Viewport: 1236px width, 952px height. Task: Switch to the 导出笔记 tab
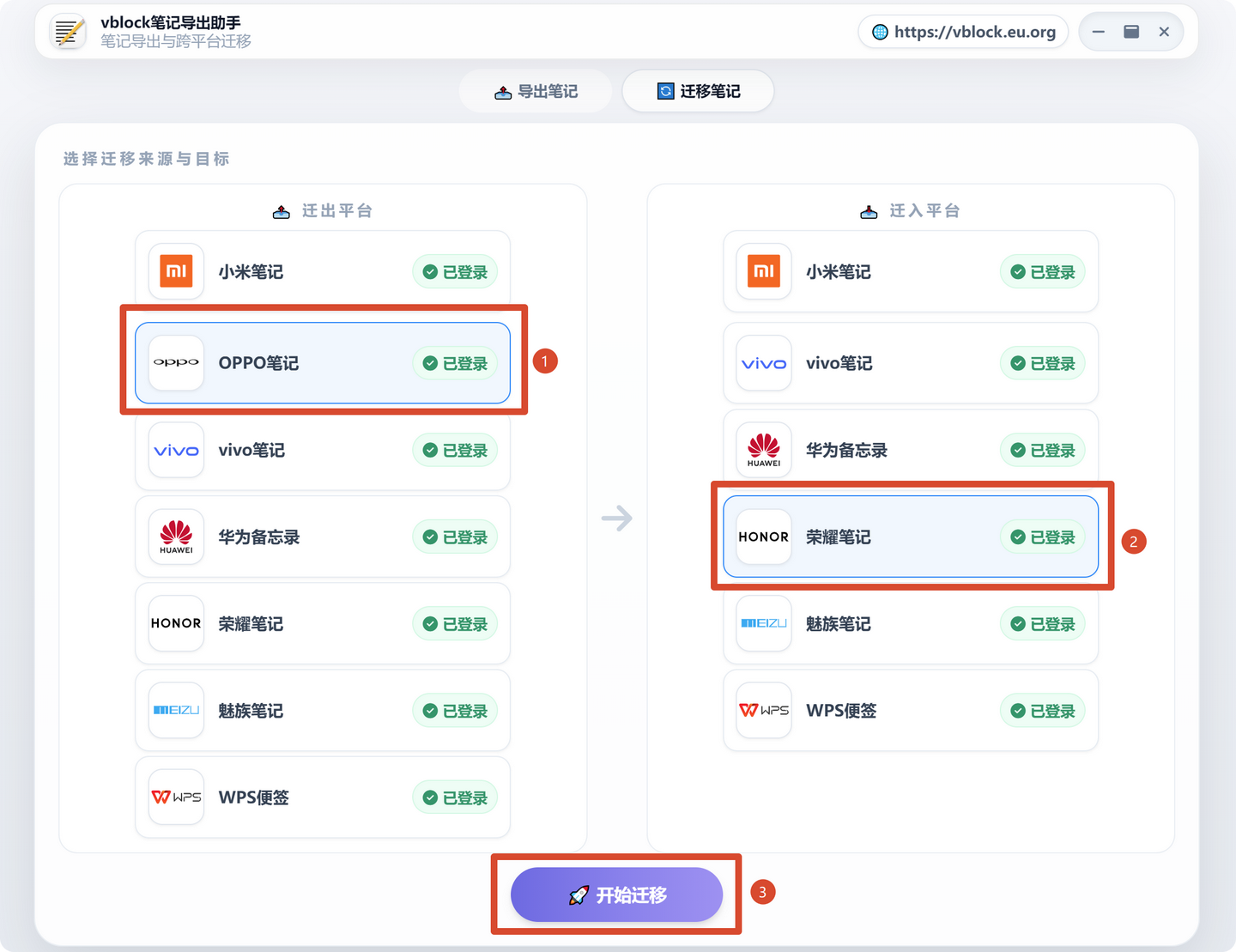(536, 91)
